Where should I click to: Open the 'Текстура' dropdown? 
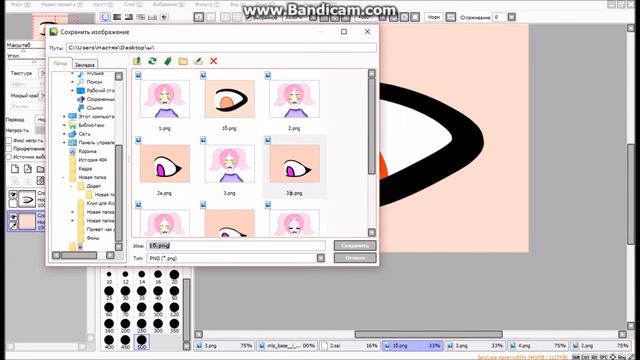pos(42,73)
